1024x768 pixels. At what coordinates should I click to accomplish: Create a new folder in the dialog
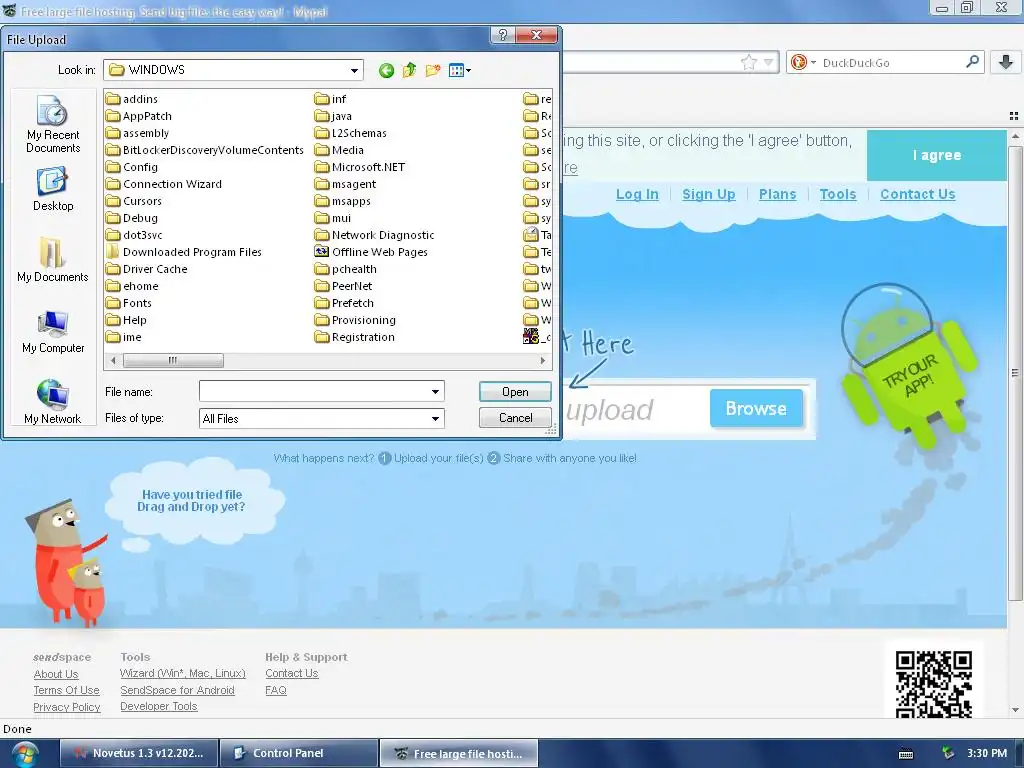pos(432,70)
